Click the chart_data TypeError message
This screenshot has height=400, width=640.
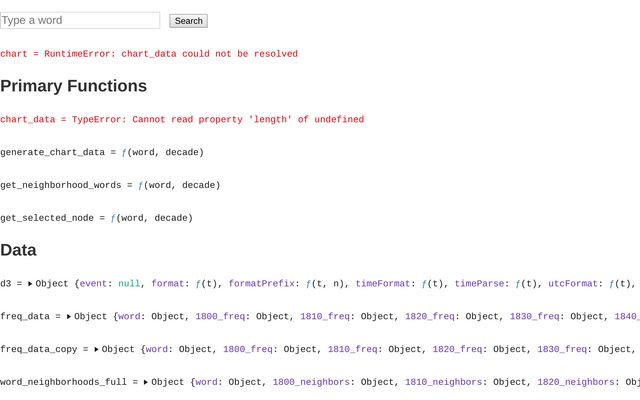pos(182,120)
